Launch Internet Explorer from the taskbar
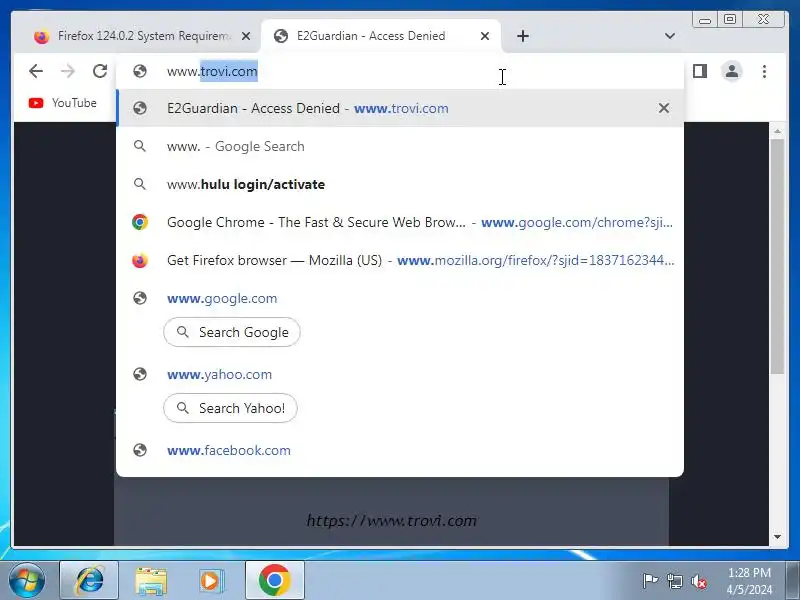This screenshot has width=800, height=600. coord(89,580)
